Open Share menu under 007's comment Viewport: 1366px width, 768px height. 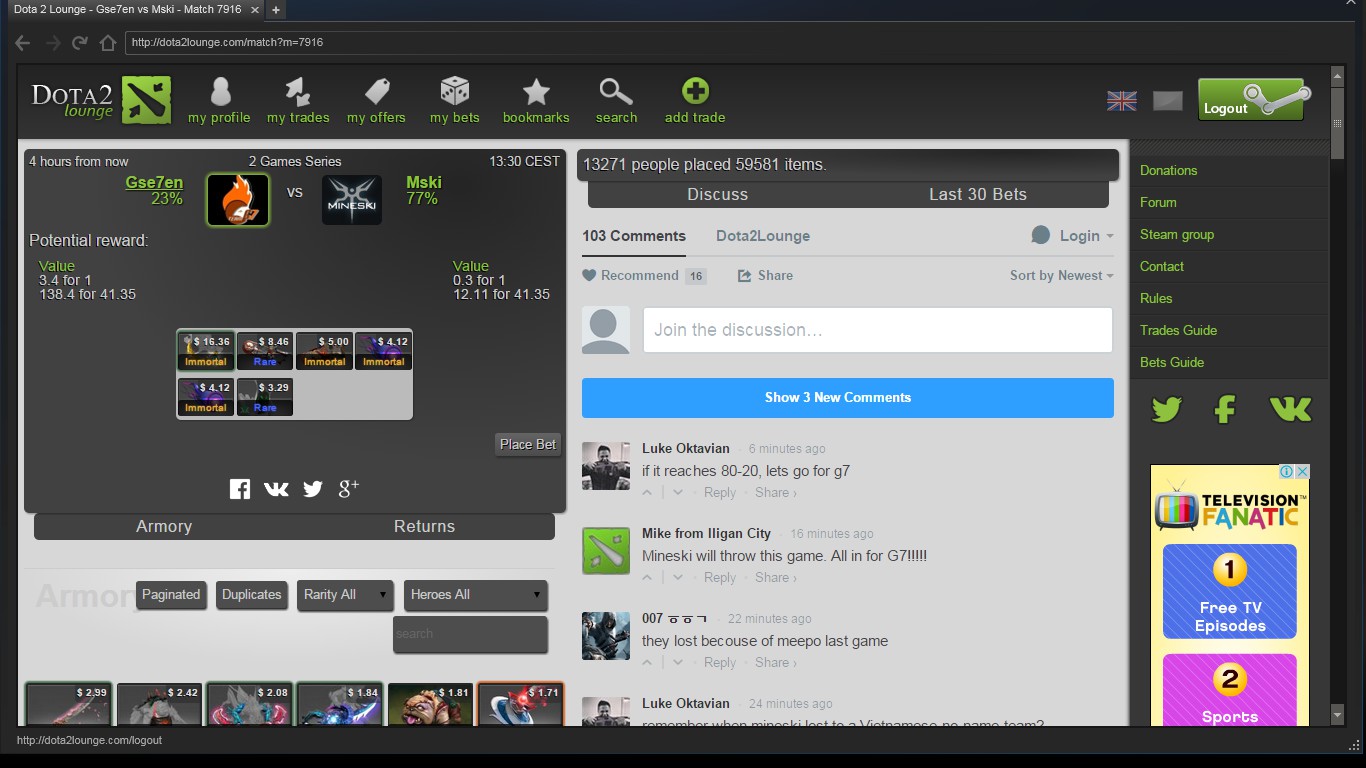point(776,662)
